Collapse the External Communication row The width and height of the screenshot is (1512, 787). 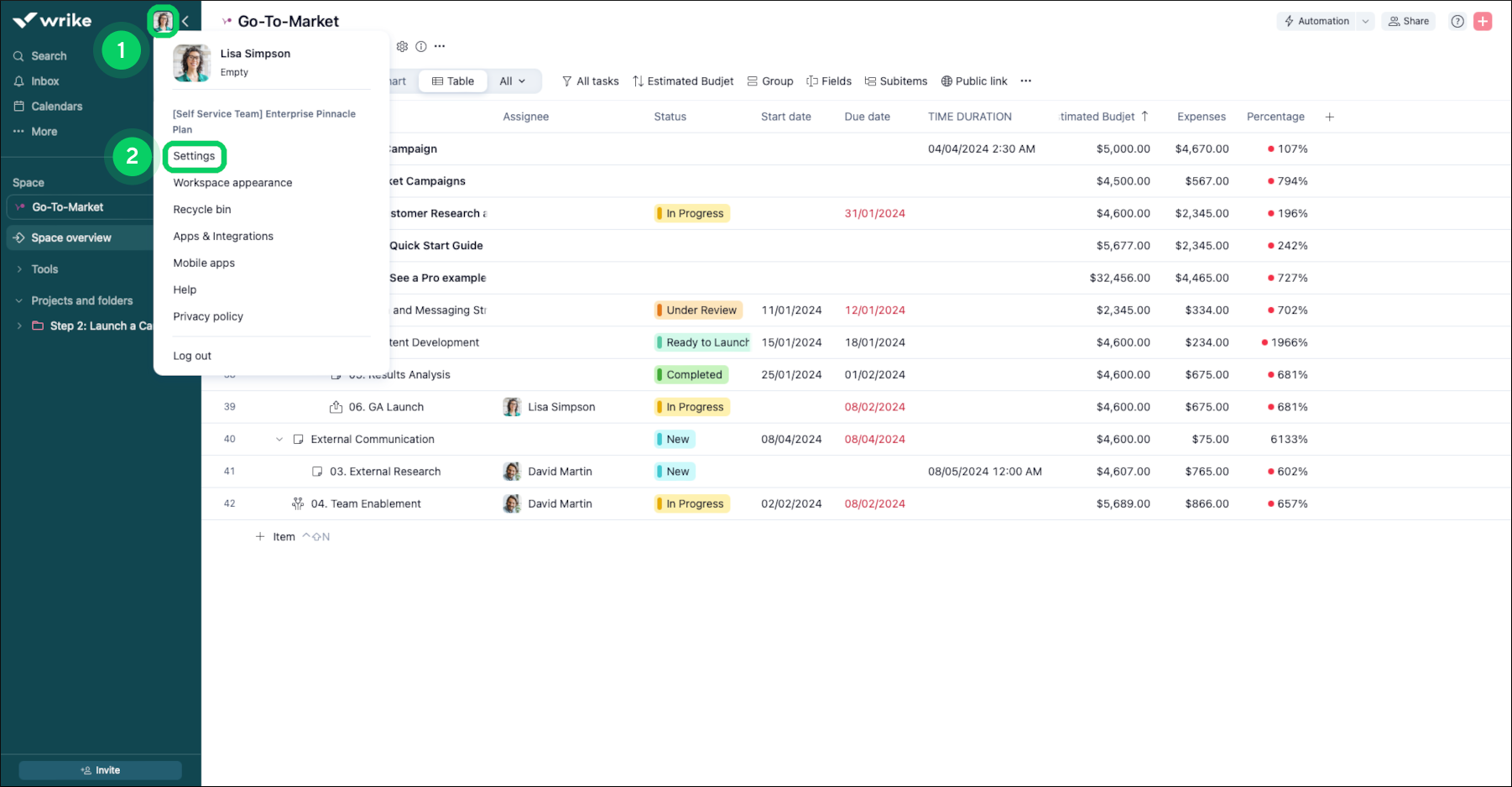[x=279, y=440]
